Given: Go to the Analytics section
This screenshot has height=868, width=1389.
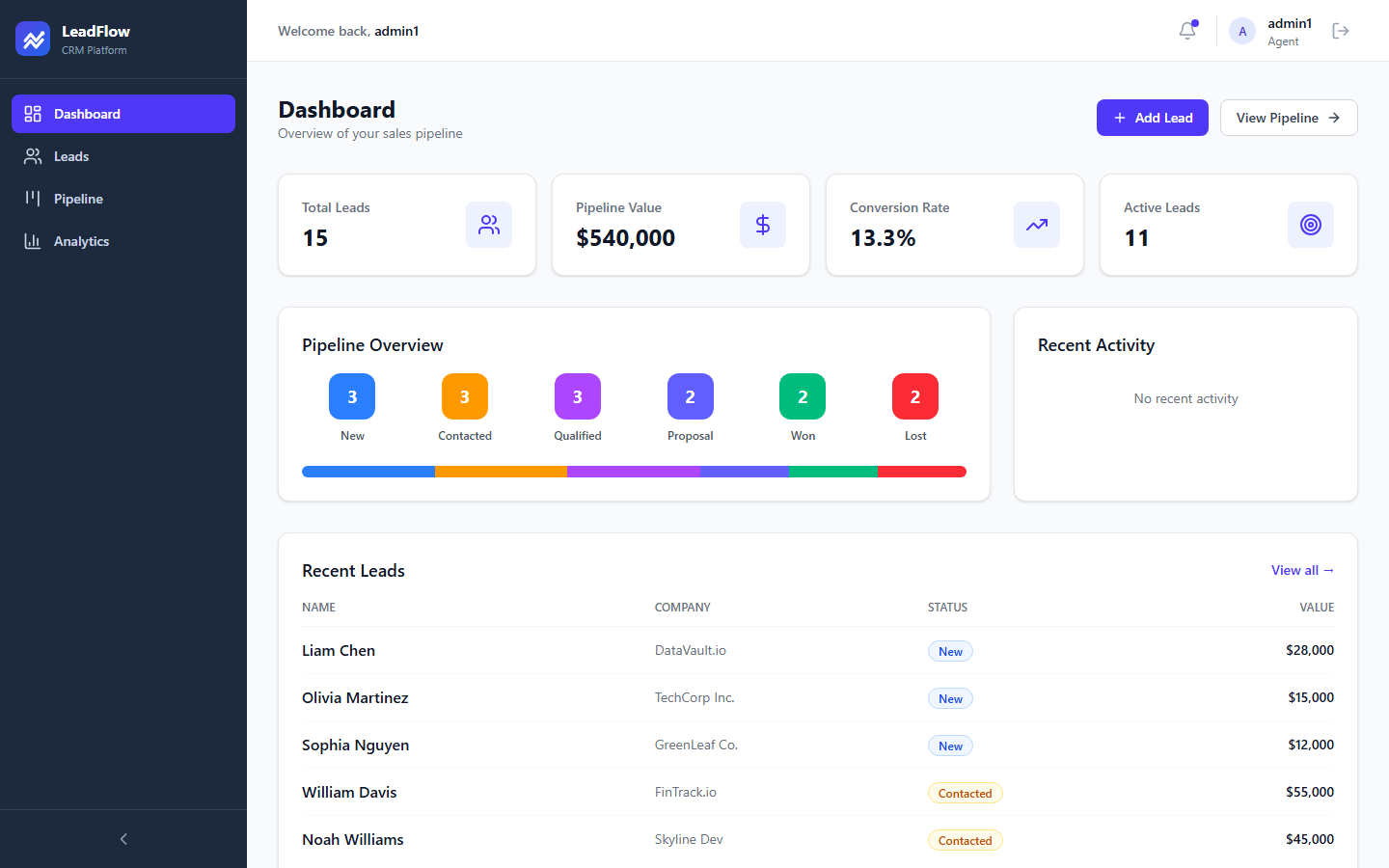Looking at the screenshot, I should [x=81, y=241].
